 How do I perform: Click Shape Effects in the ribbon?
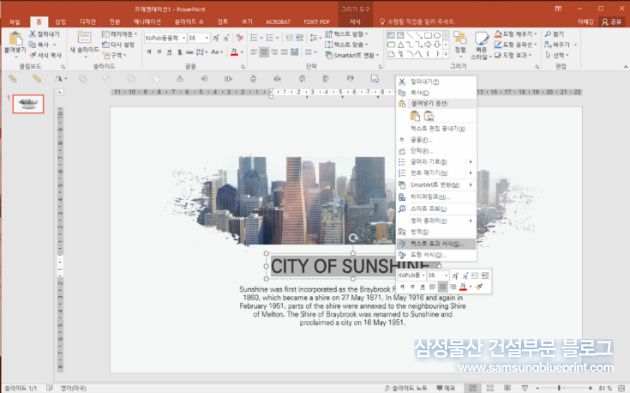pos(513,55)
